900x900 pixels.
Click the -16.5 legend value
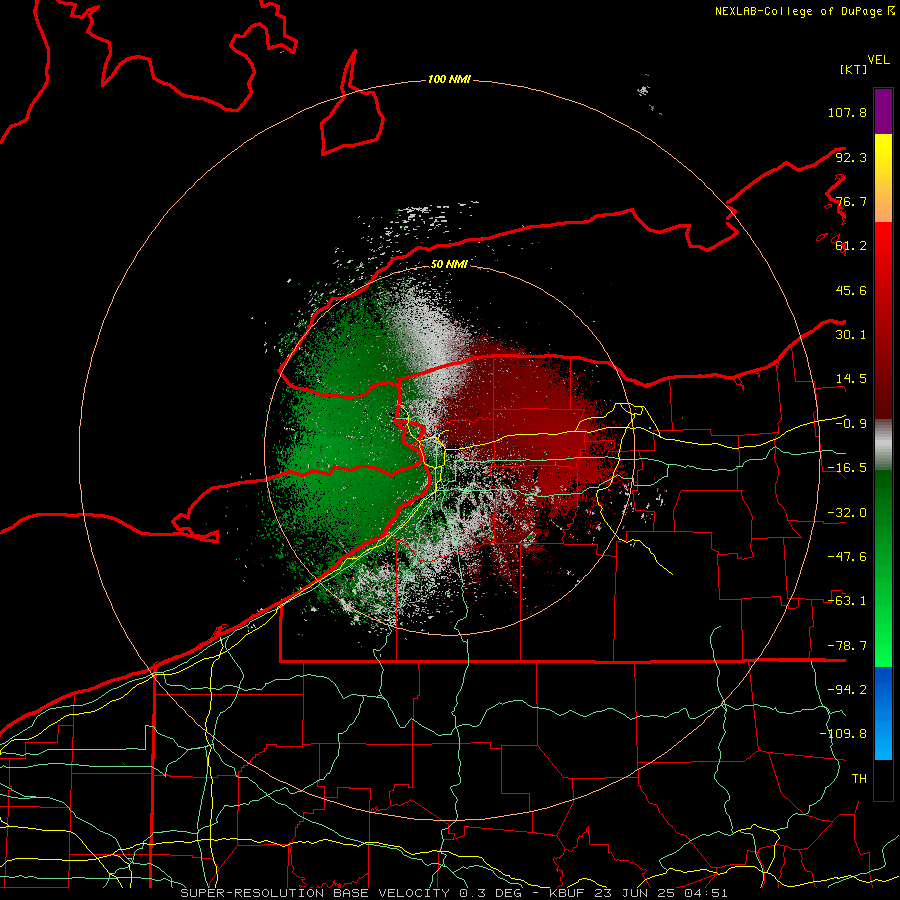coord(847,468)
